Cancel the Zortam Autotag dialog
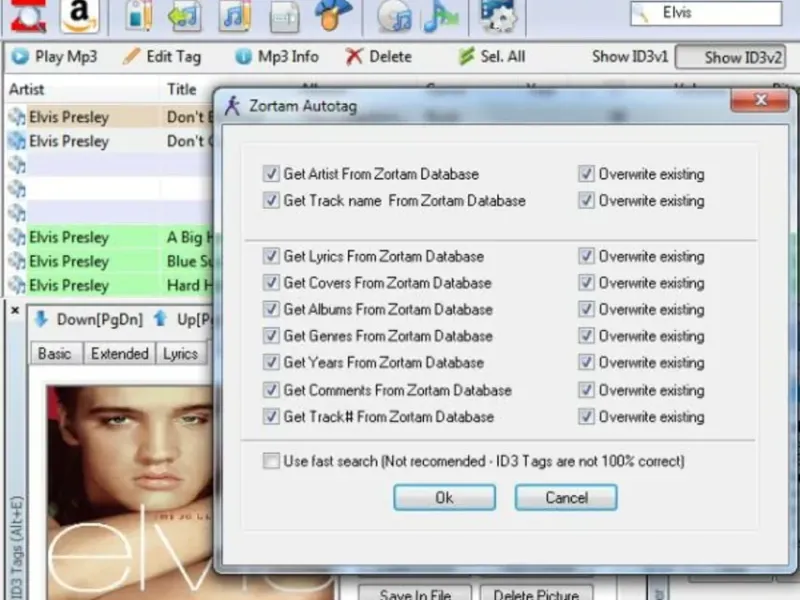The image size is (800, 600). click(566, 497)
